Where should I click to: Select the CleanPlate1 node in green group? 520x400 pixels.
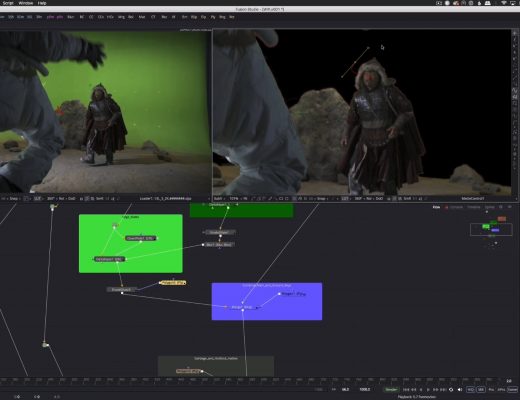click(140, 238)
